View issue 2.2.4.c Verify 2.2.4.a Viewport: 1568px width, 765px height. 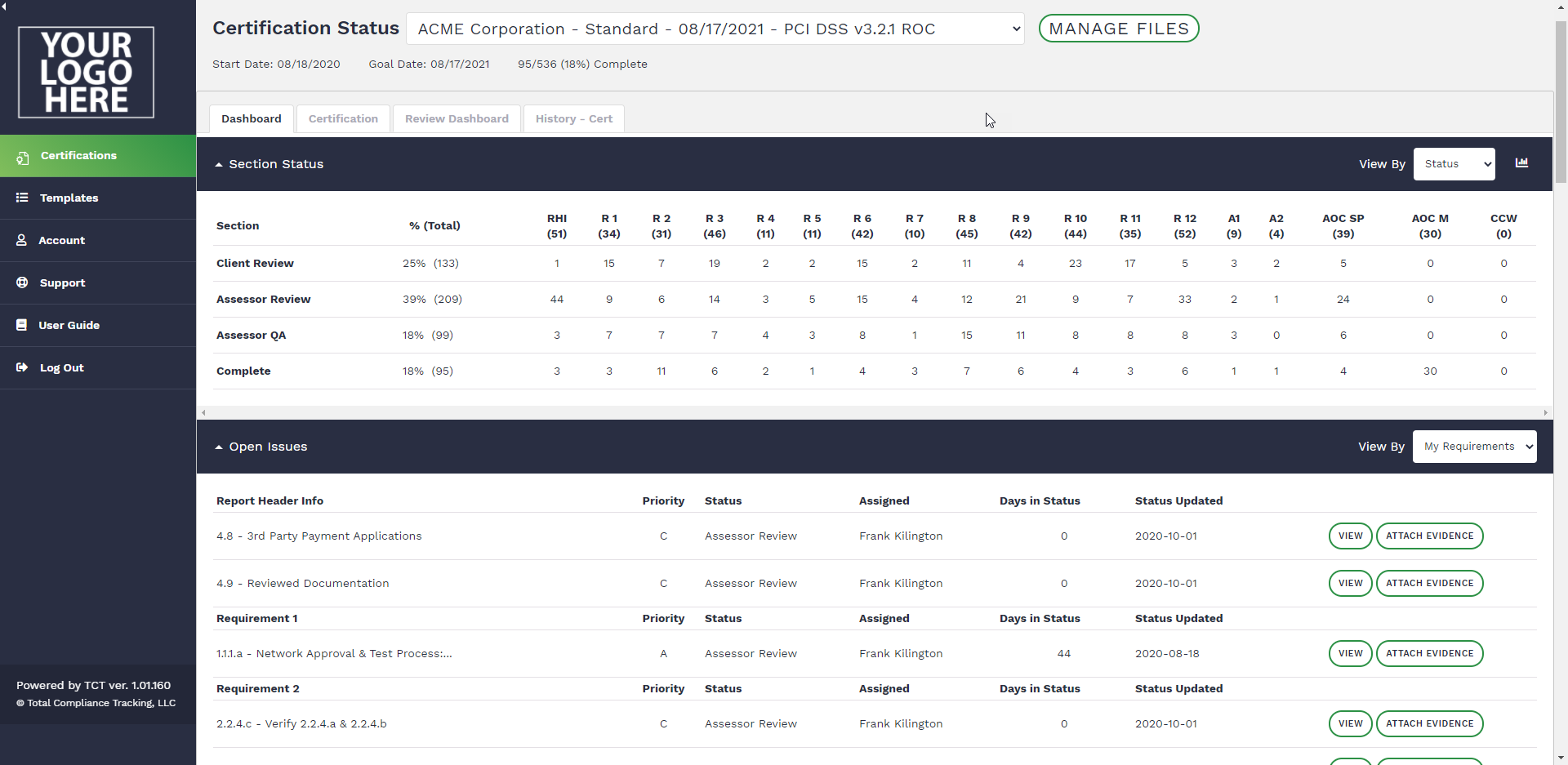click(x=1351, y=724)
